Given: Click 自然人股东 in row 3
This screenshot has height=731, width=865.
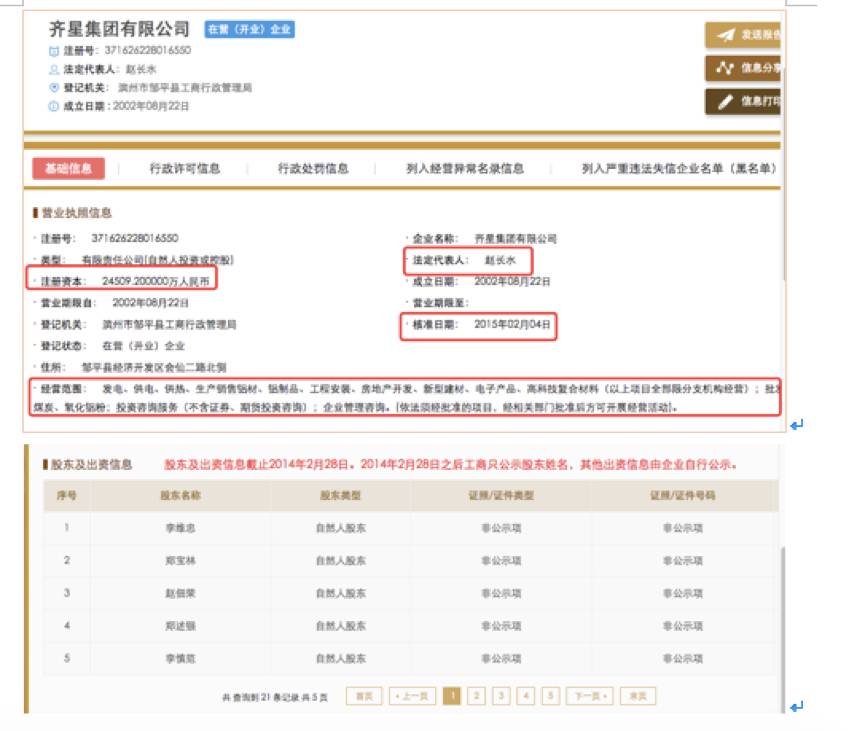Looking at the screenshot, I should 340,594.
